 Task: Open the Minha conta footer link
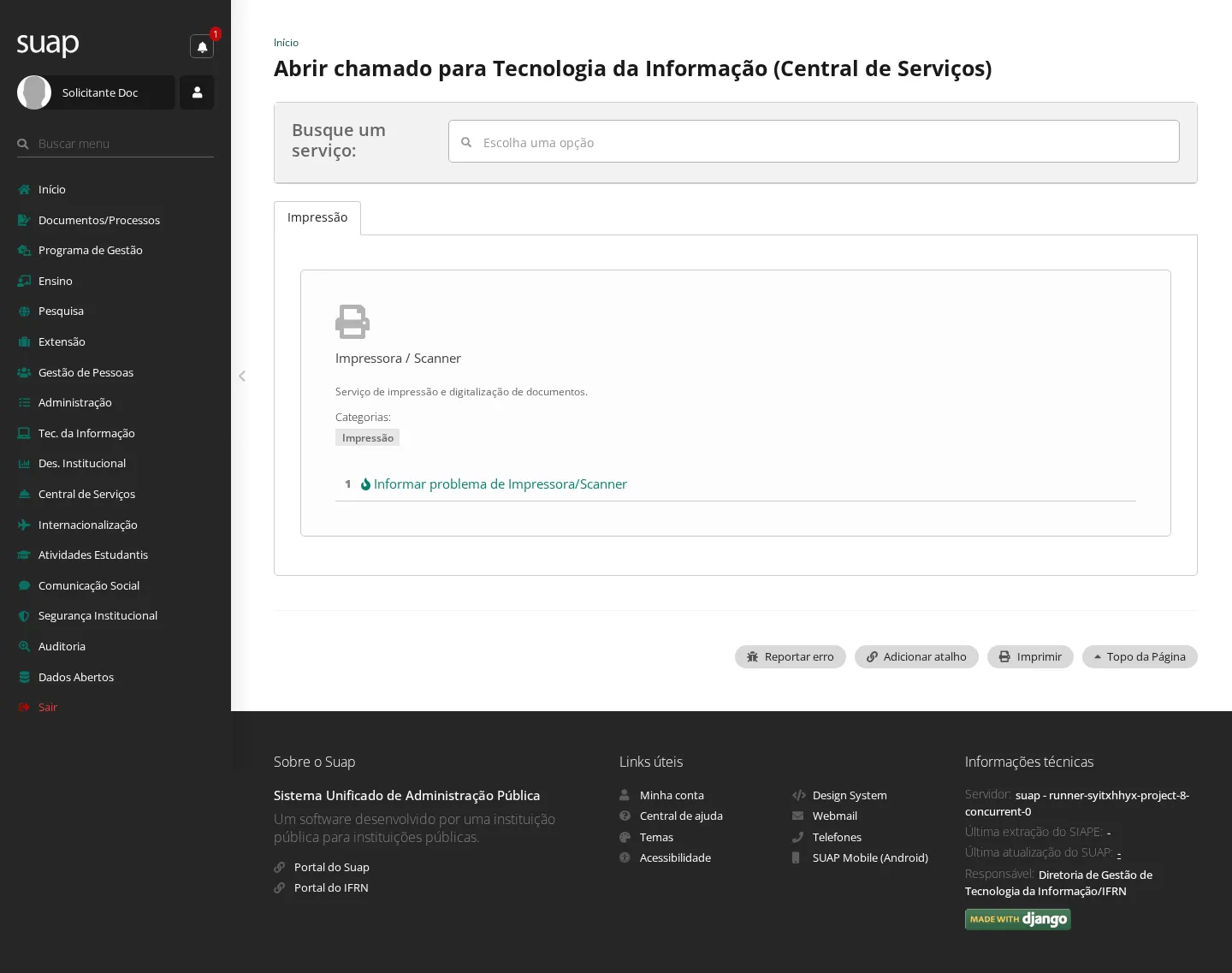tap(672, 795)
